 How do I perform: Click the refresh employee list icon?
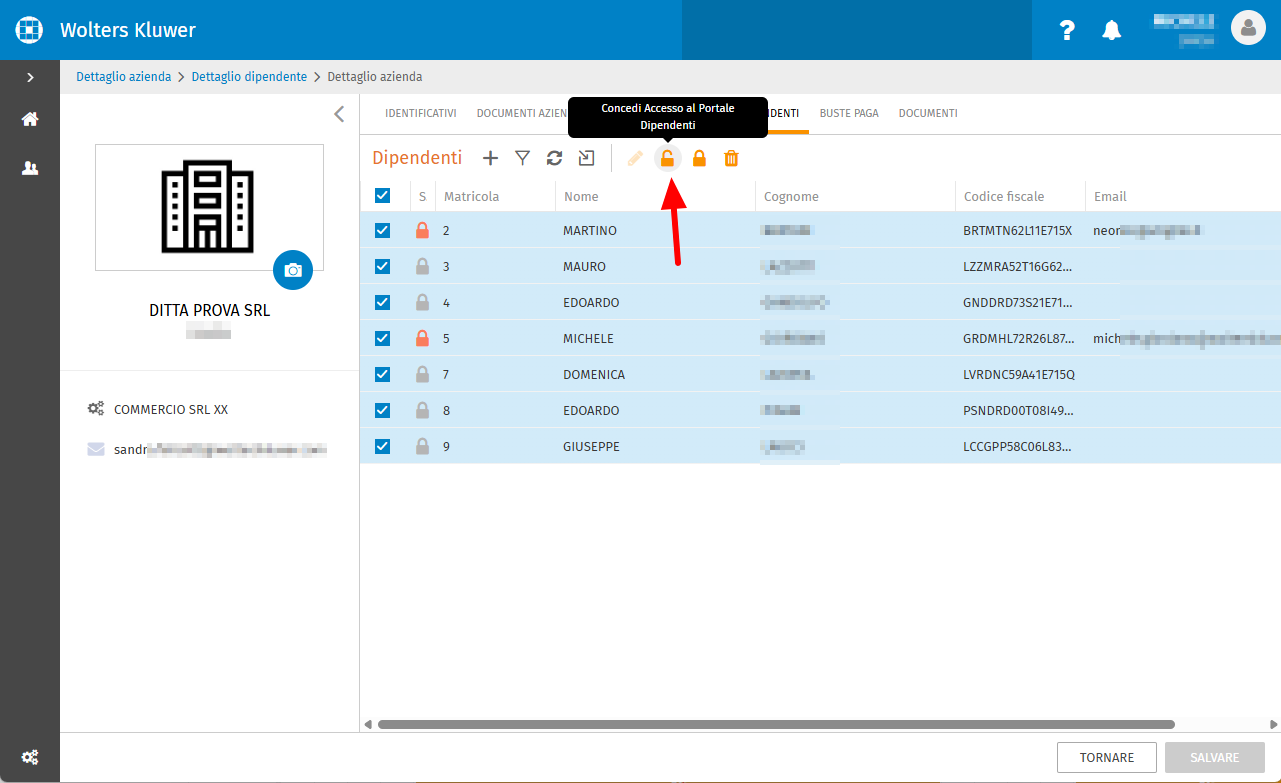554,158
